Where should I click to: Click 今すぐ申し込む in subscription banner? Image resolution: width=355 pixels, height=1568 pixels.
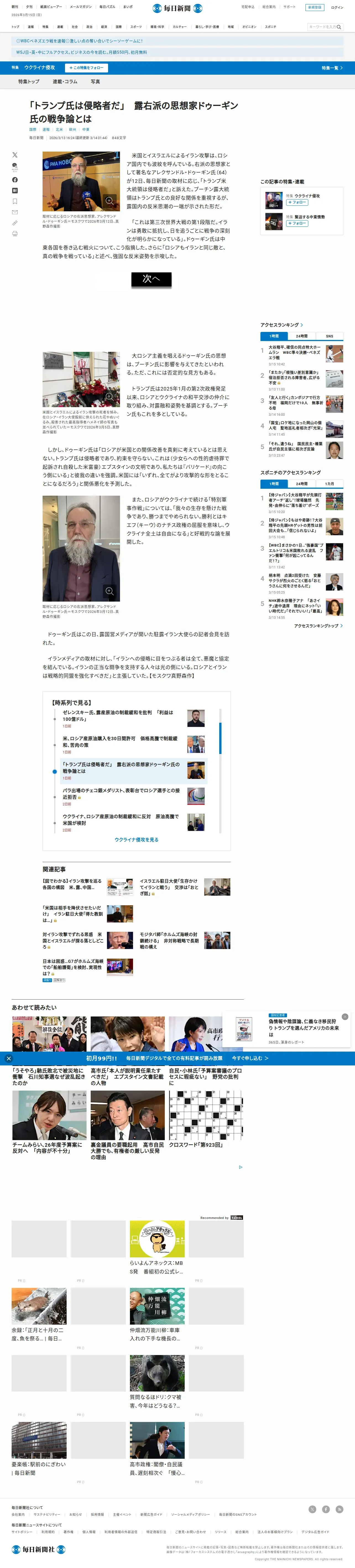tap(250, 1059)
